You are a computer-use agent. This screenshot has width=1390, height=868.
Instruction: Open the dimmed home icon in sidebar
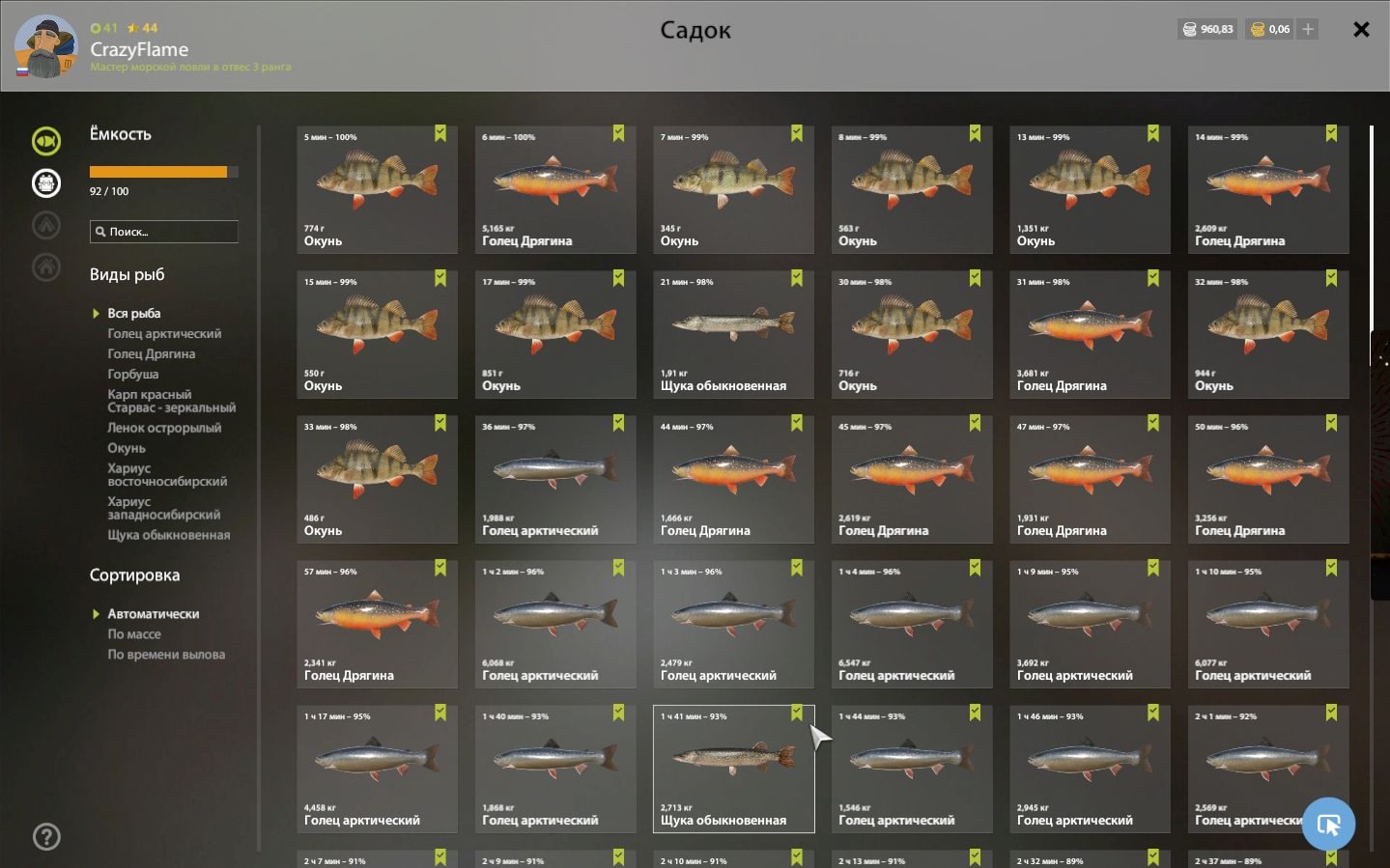coord(46,266)
